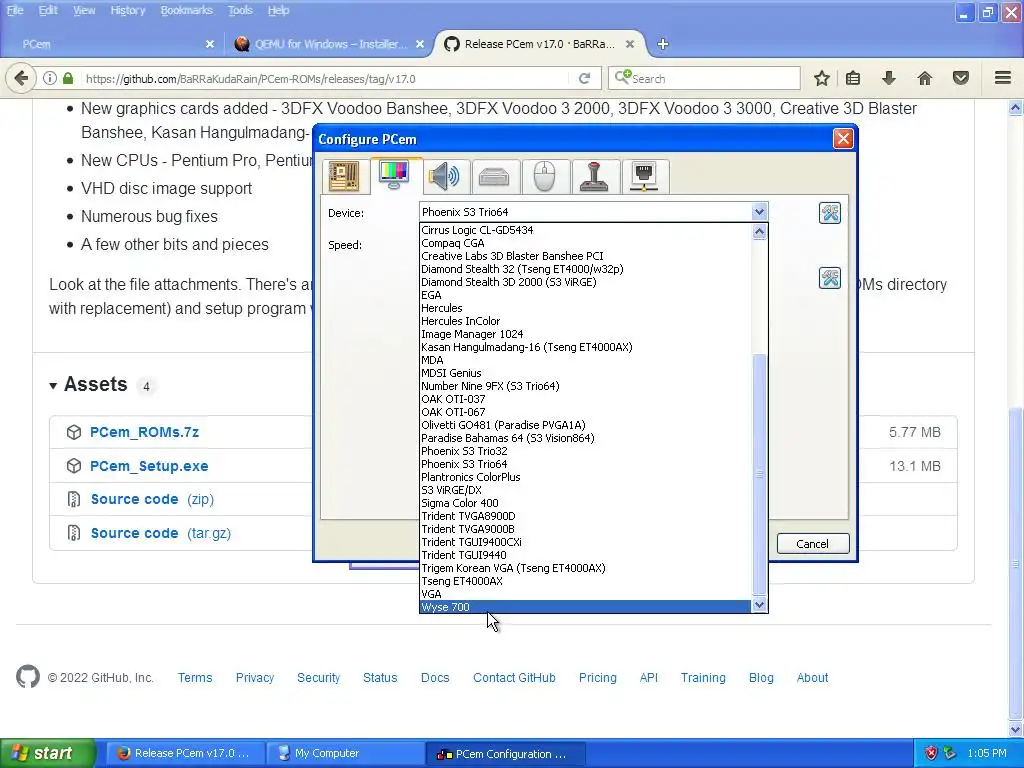Show bookmarks list icon in toolbar
This screenshot has width=1024, height=768.
click(x=853, y=78)
